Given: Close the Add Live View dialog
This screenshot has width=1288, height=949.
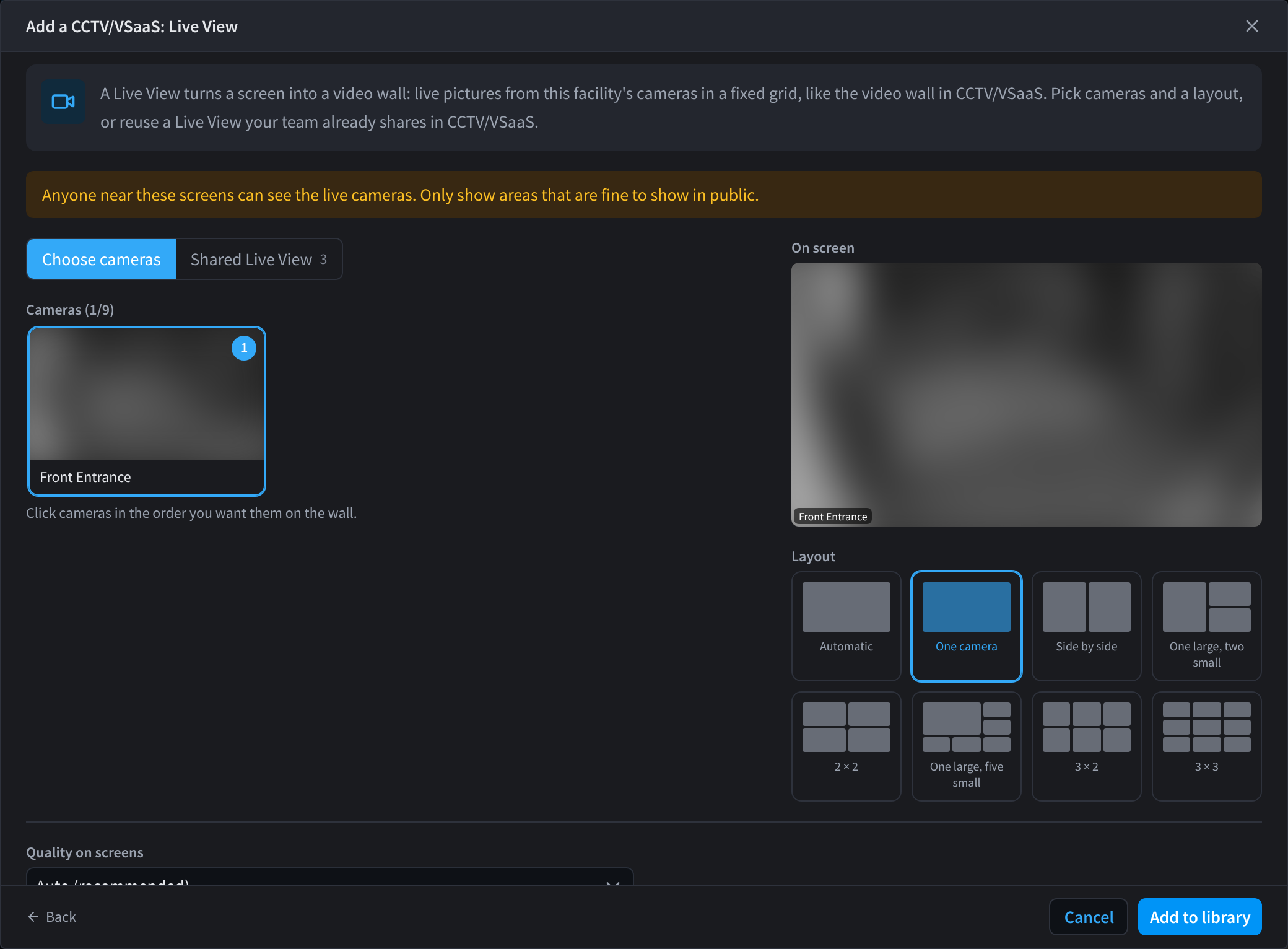Looking at the screenshot, I should [x=1251, y=26].
